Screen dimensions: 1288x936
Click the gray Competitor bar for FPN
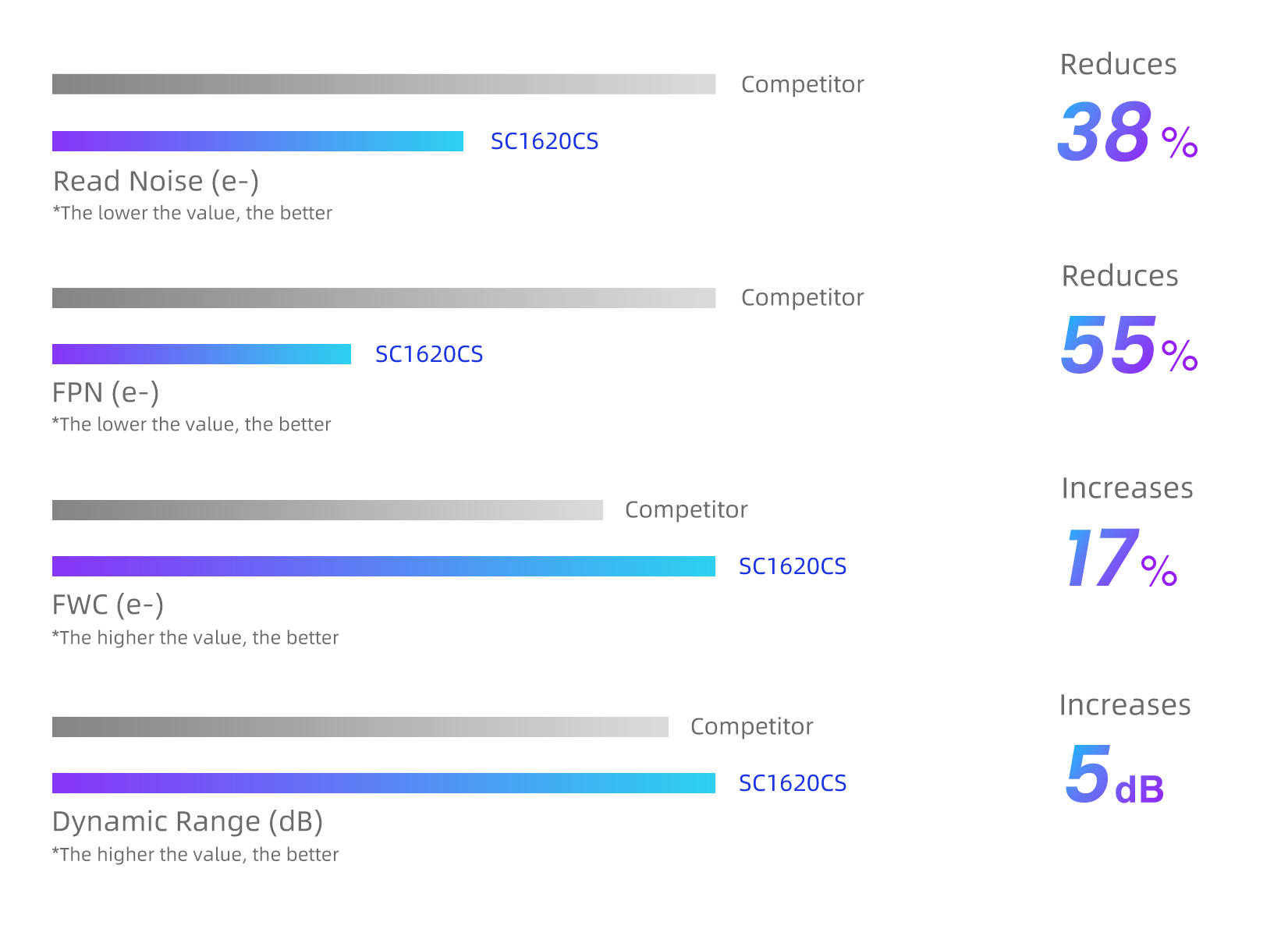click(x=384, y=298)
